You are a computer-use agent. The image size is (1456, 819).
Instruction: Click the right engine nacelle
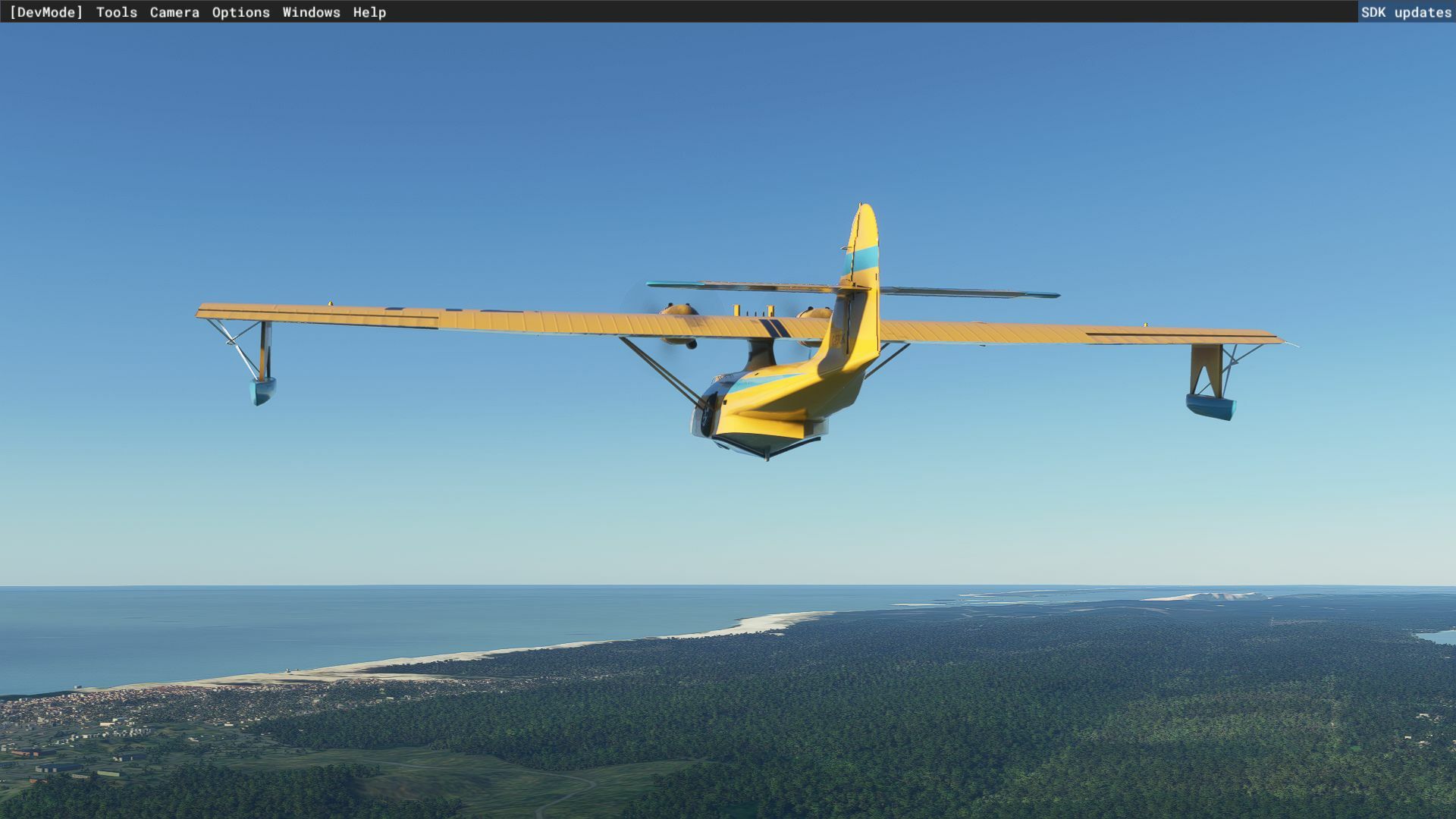point(815,314)
